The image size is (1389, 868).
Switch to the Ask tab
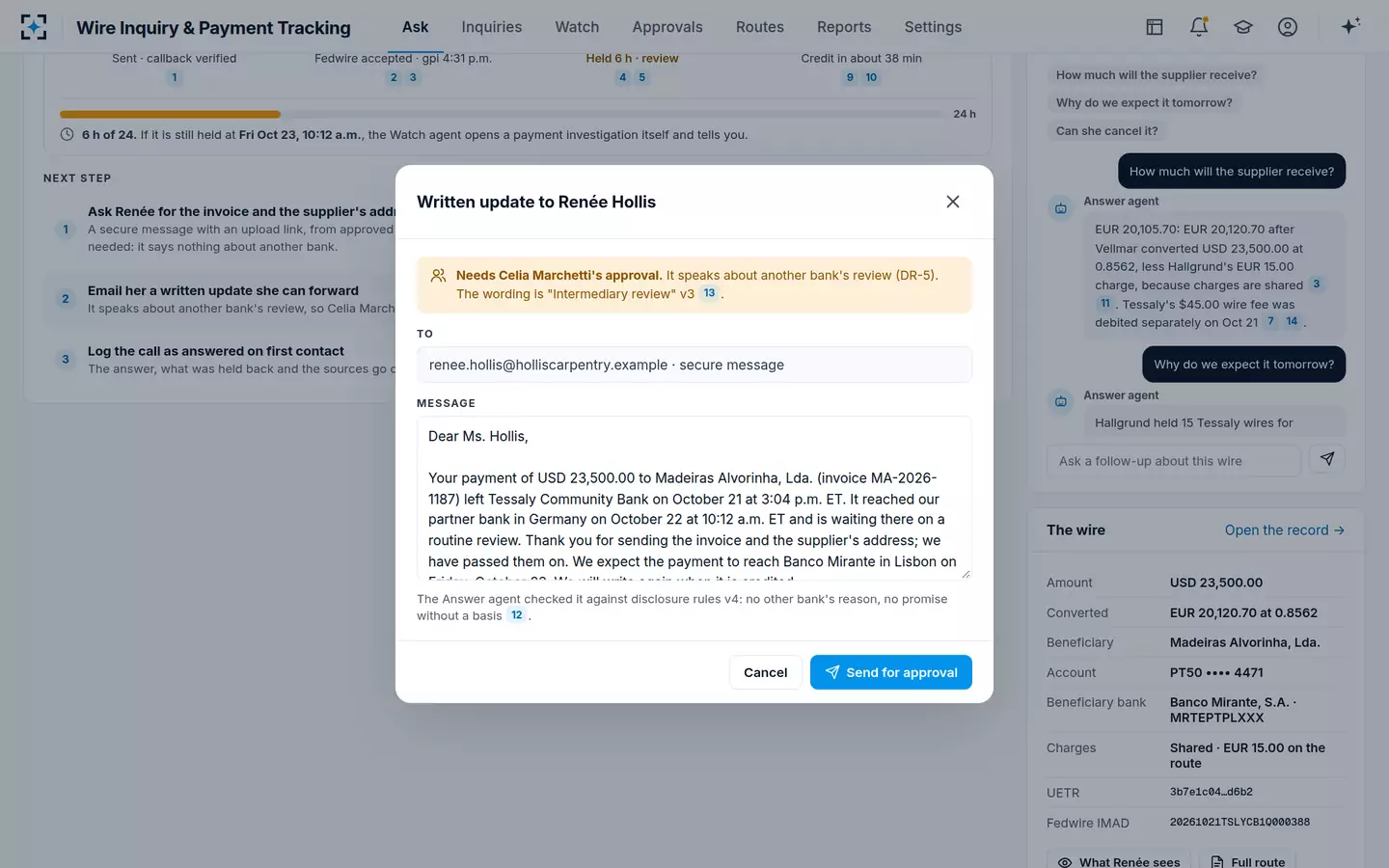415,27
